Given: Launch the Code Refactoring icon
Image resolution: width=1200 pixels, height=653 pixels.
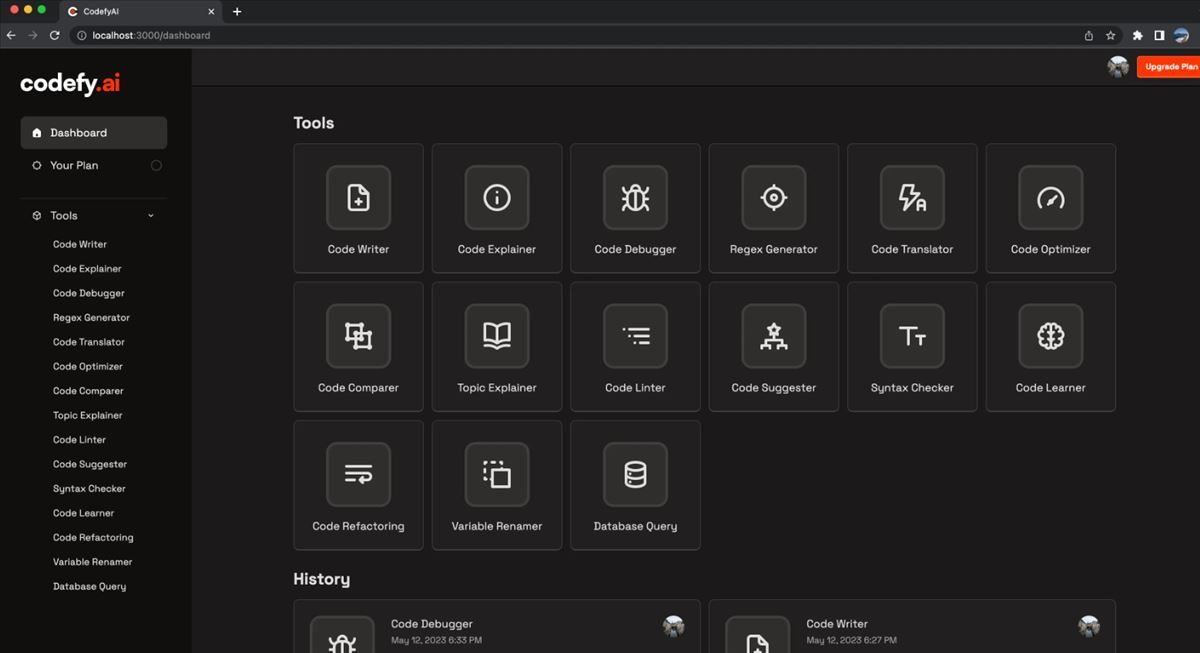Looking at the screenshot, I should pyautogui.click(x=358, y=475).
